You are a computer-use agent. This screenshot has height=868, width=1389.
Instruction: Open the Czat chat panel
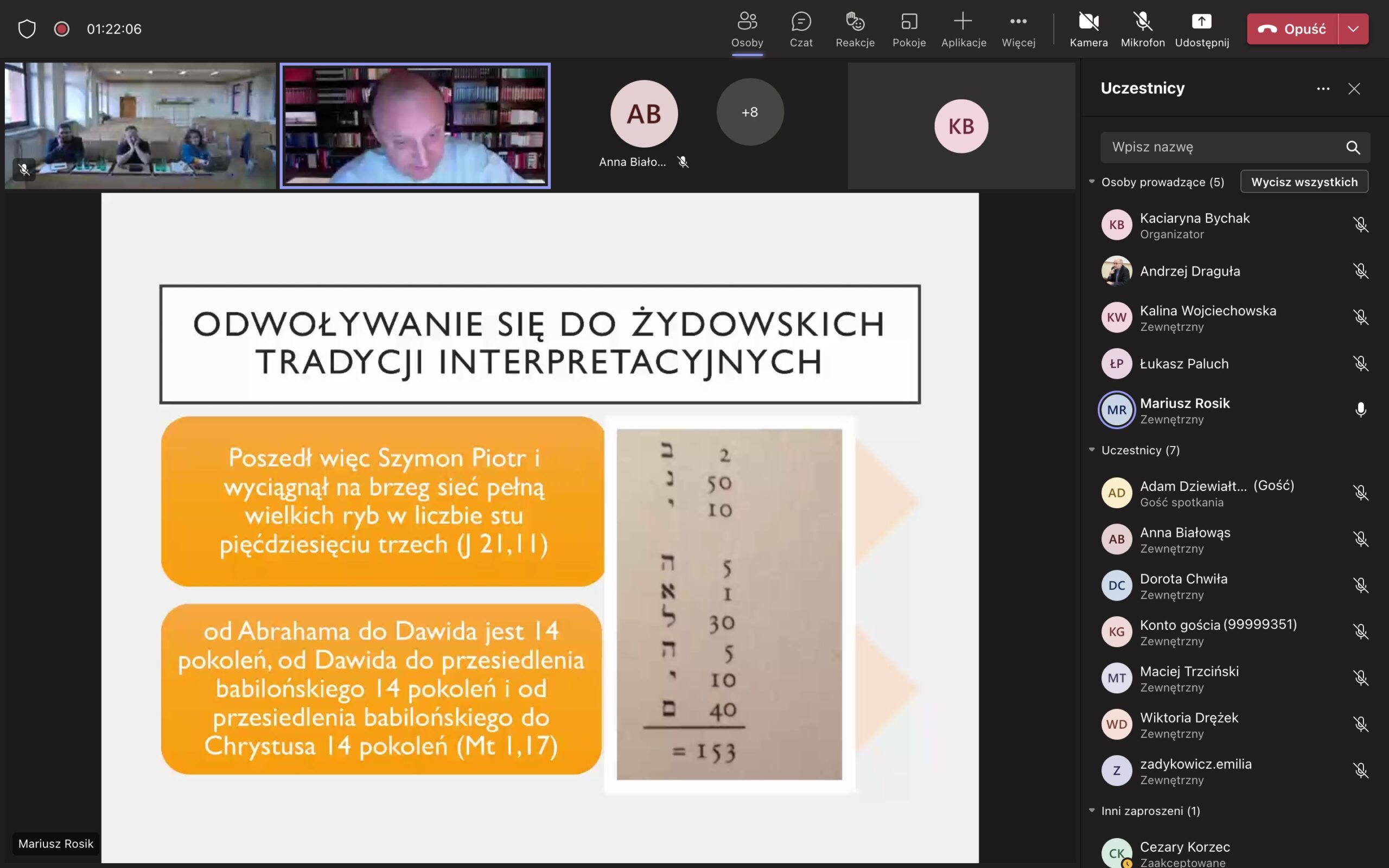point(801,29)
